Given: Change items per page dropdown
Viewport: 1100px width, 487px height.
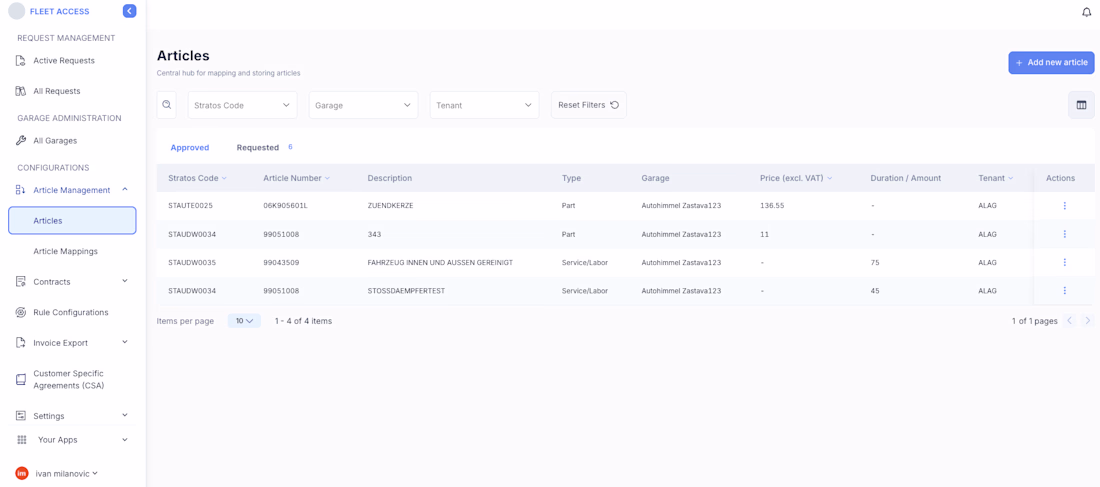Looking at the screenshot, I should pyautogui.click(x=244, y=321).
